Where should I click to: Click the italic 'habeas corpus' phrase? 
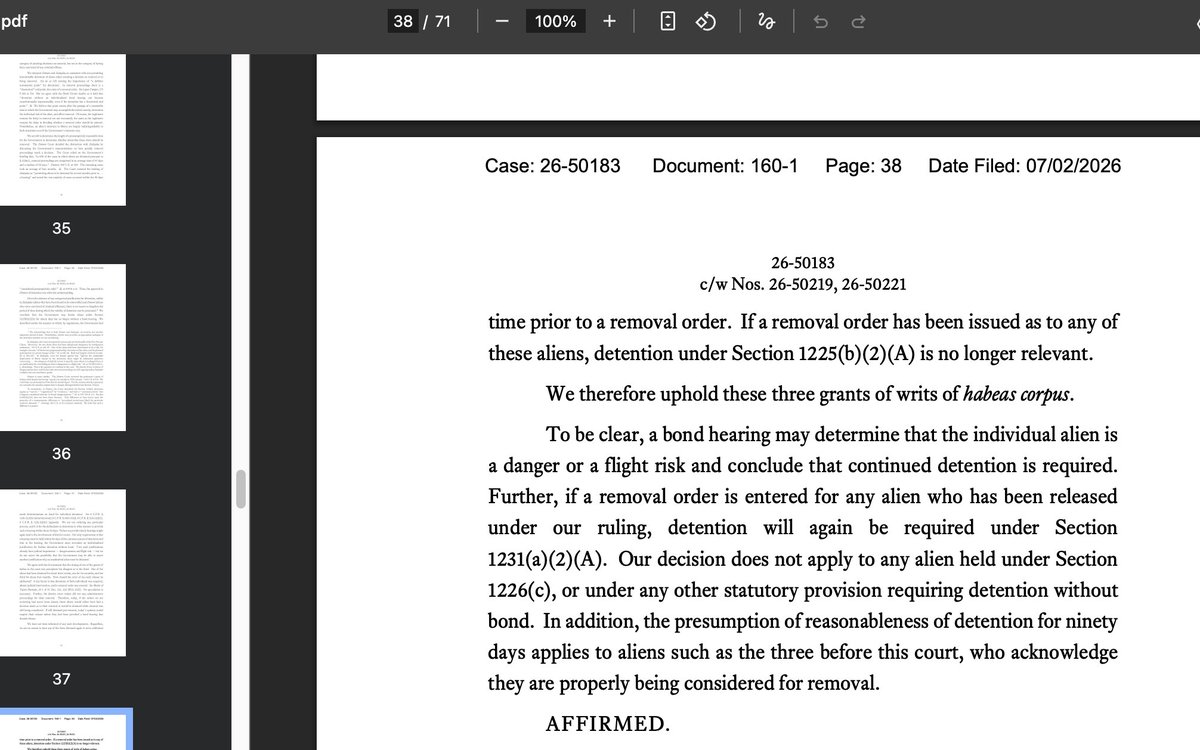coord(1018,394)
